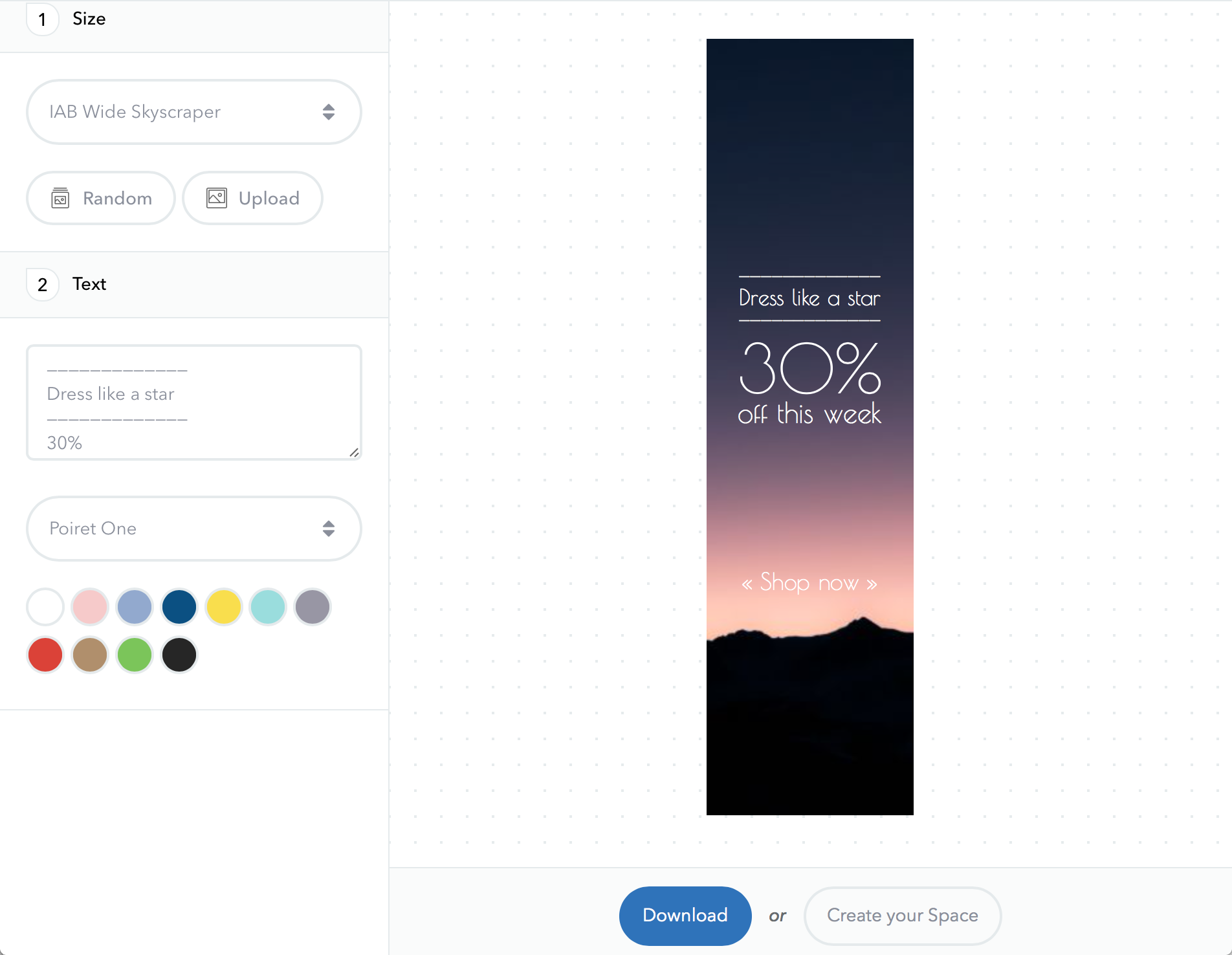This screenshot has width=1232, height=955.
Task: Pick the yellow color swatch
Action: [224, 607]
